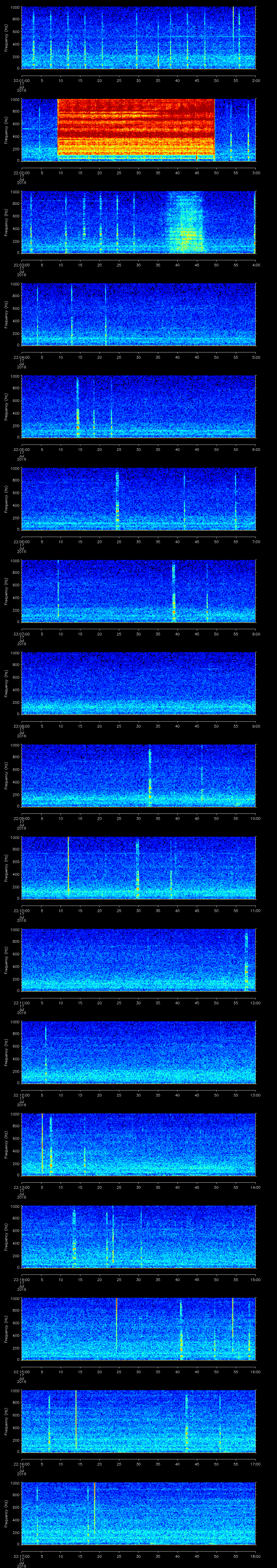
Task: Select the red broadband noise block in the 22:02:00 spectrogram
Action: (136, 127)
